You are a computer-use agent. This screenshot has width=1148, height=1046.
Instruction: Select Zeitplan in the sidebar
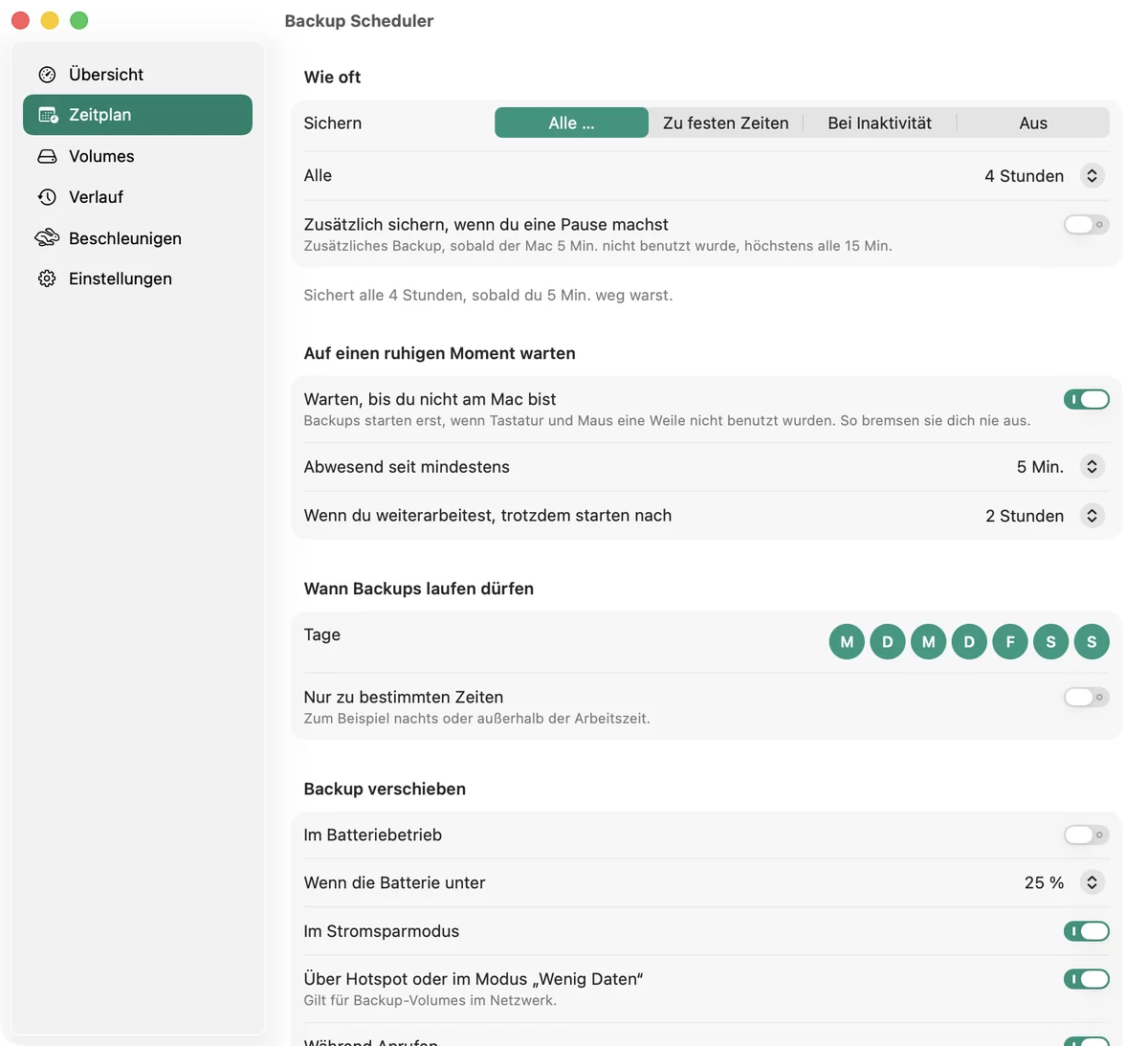(138, 115)
